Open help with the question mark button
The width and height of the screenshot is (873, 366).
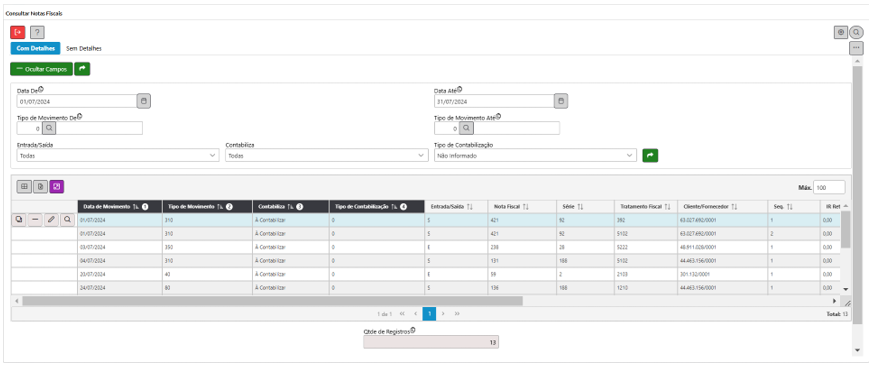37,32
